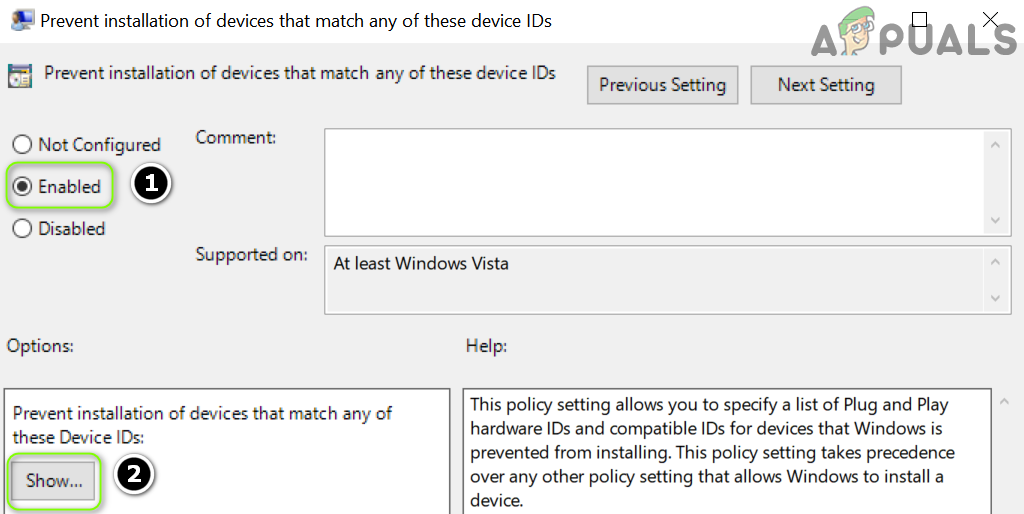Viewport: 1024px width, 514px height.
Task: Click the Help description text pane
Action: (x=726, y=450)
